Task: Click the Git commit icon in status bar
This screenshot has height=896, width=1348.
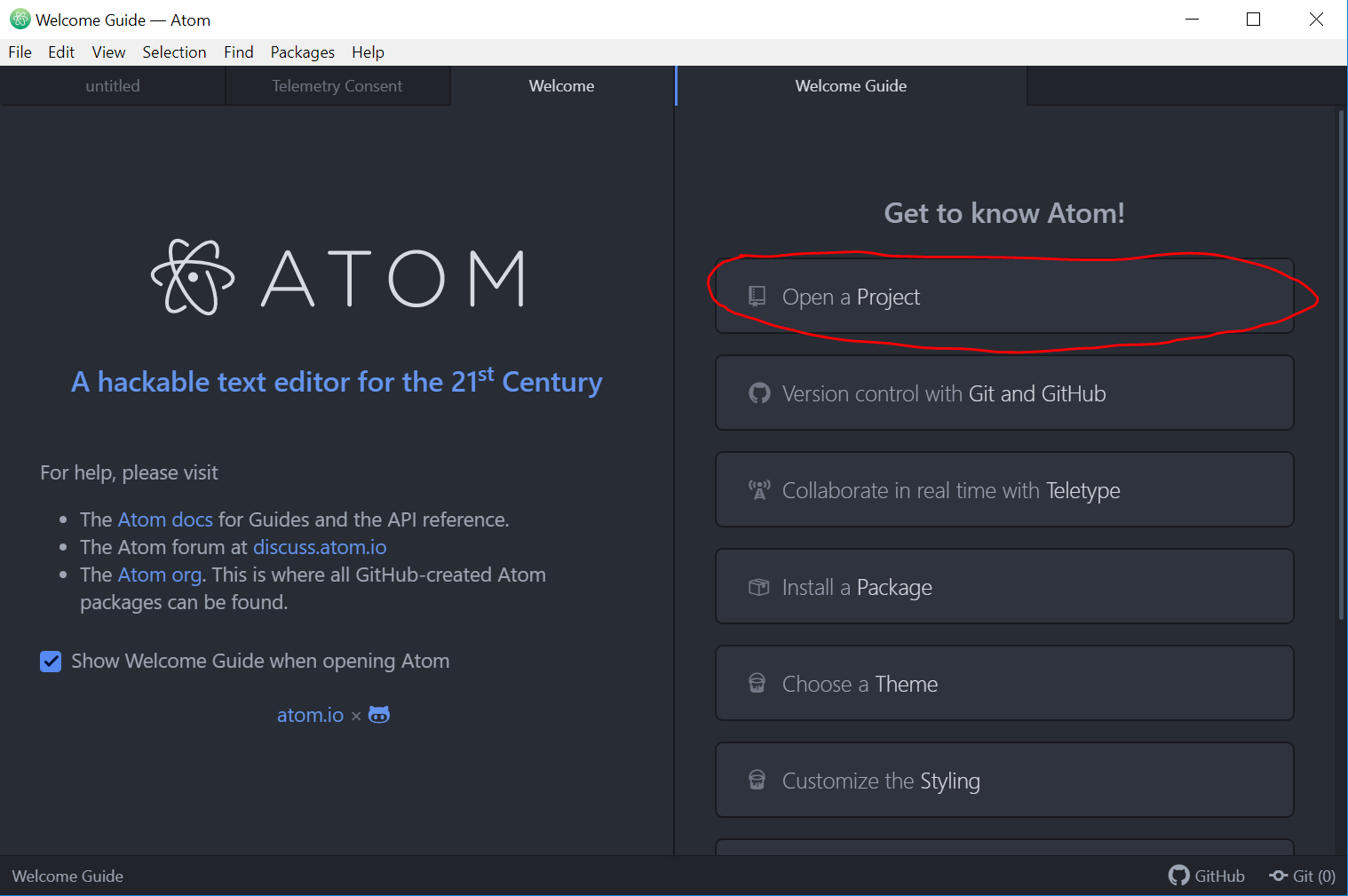Action: (1279, 876)
